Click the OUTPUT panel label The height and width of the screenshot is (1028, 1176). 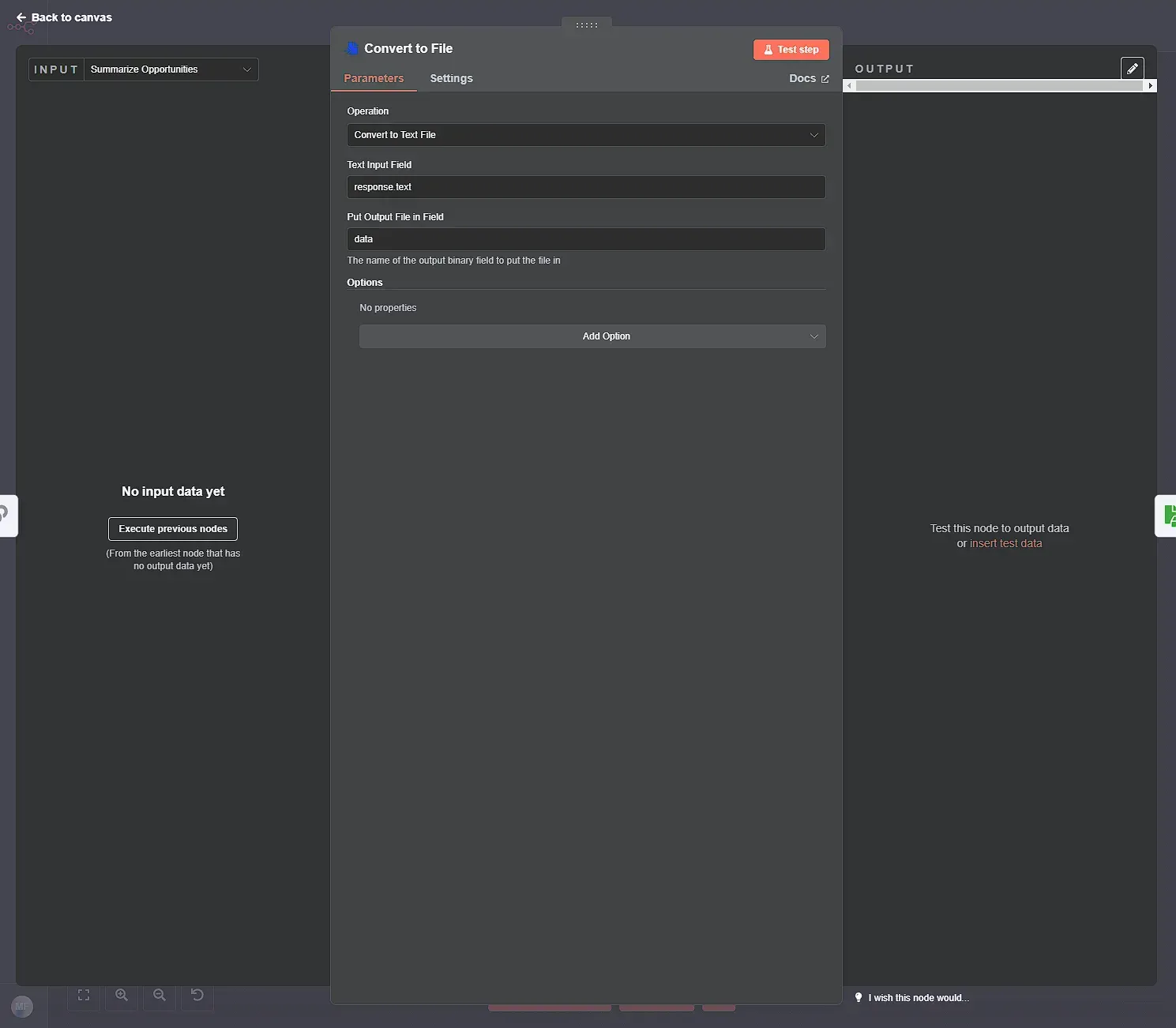coord(885,69)
